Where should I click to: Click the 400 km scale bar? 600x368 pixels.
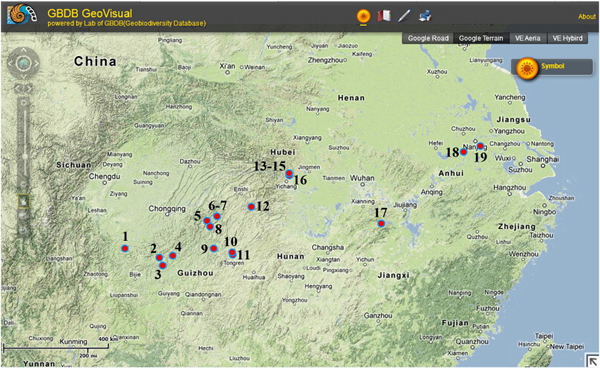coord(56,347)
